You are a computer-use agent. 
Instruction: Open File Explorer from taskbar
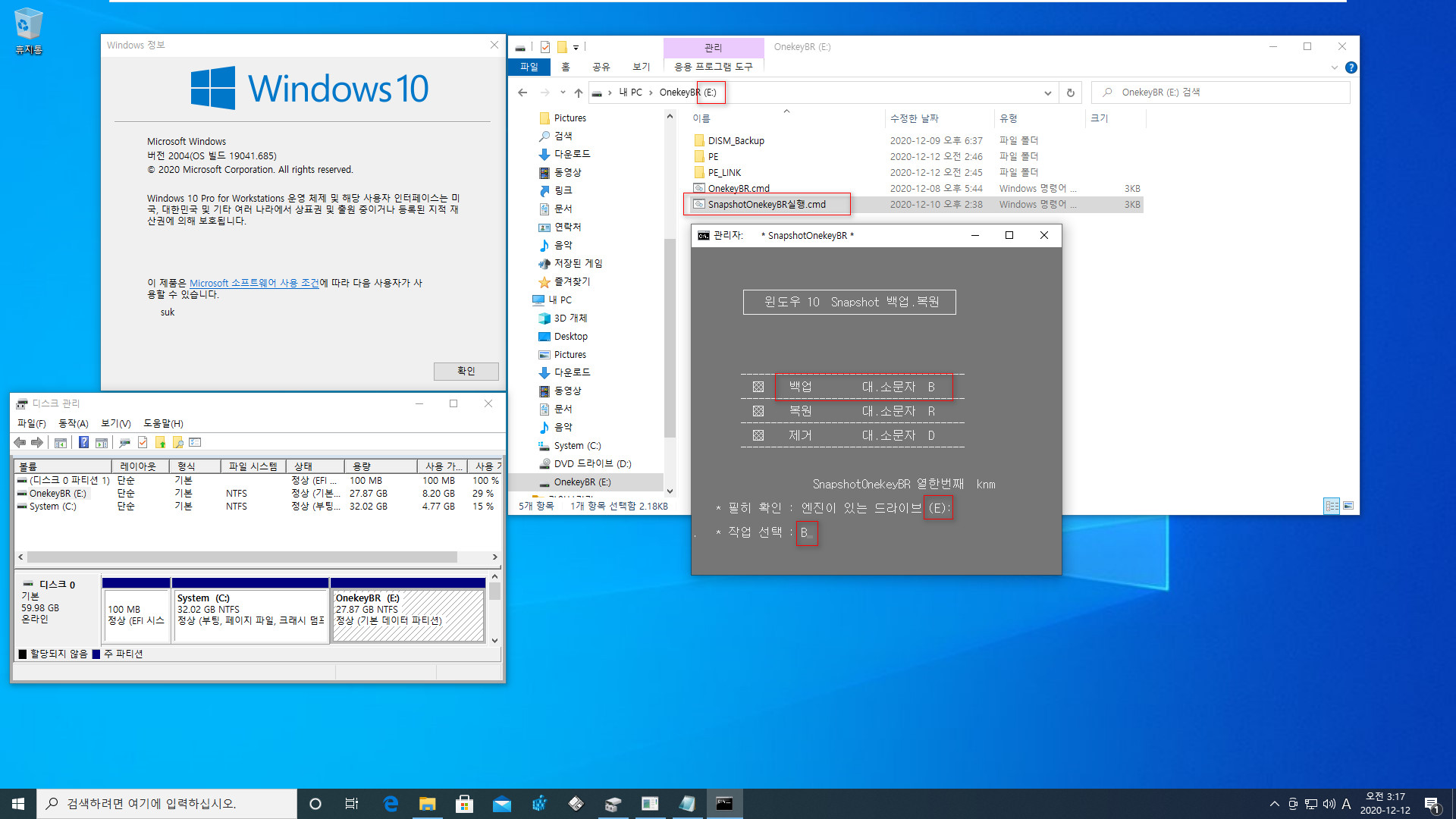428,804
